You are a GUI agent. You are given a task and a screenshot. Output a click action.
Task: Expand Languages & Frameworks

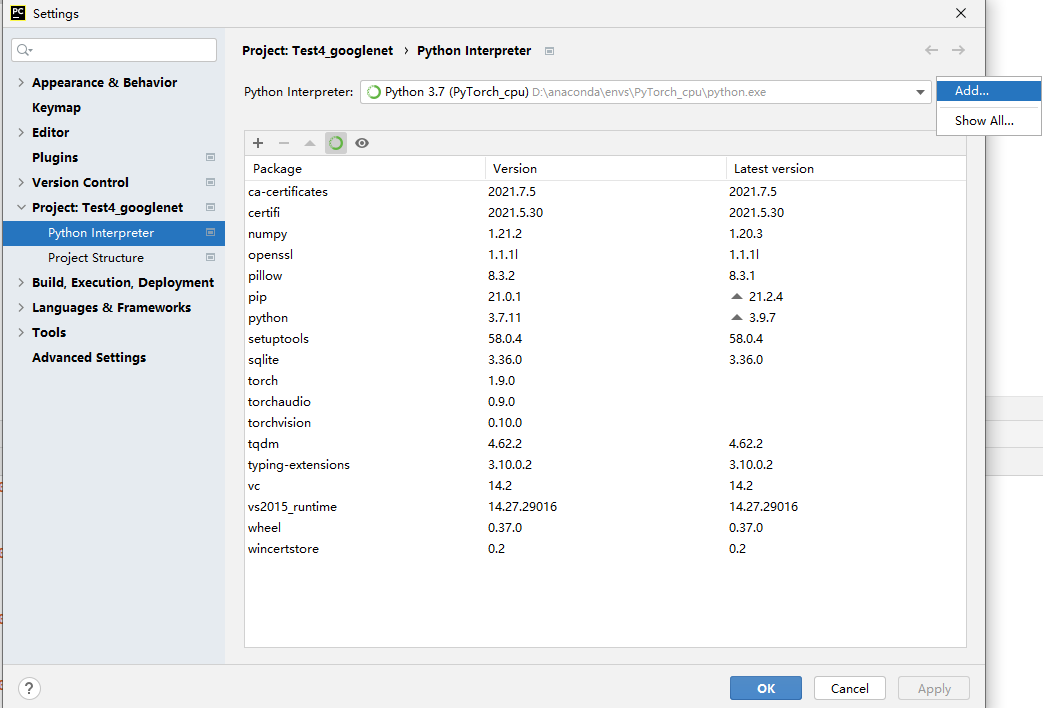click(21, 307)
